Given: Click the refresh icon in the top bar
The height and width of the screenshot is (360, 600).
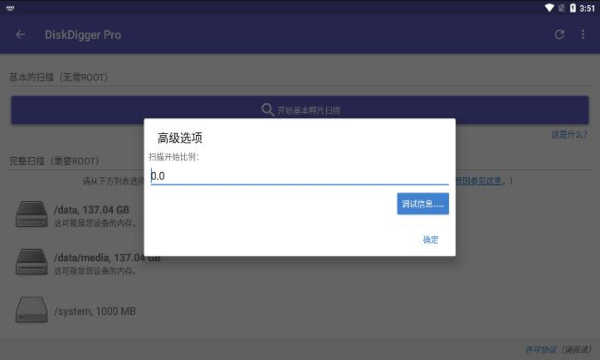Looking at the screenshot, I should click(x=559, y=34).
